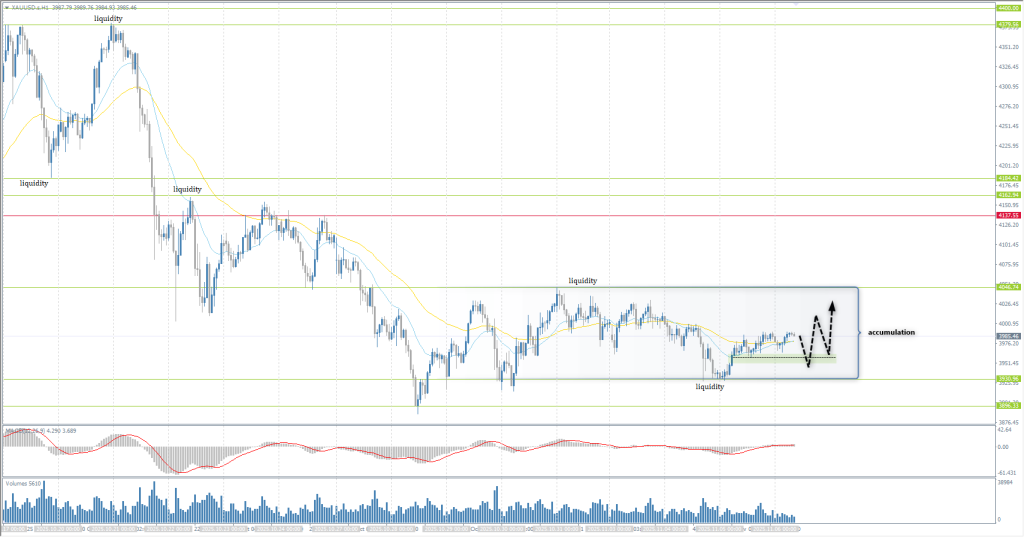Select the liquidity label above the highest price peak

click(110, 19)
